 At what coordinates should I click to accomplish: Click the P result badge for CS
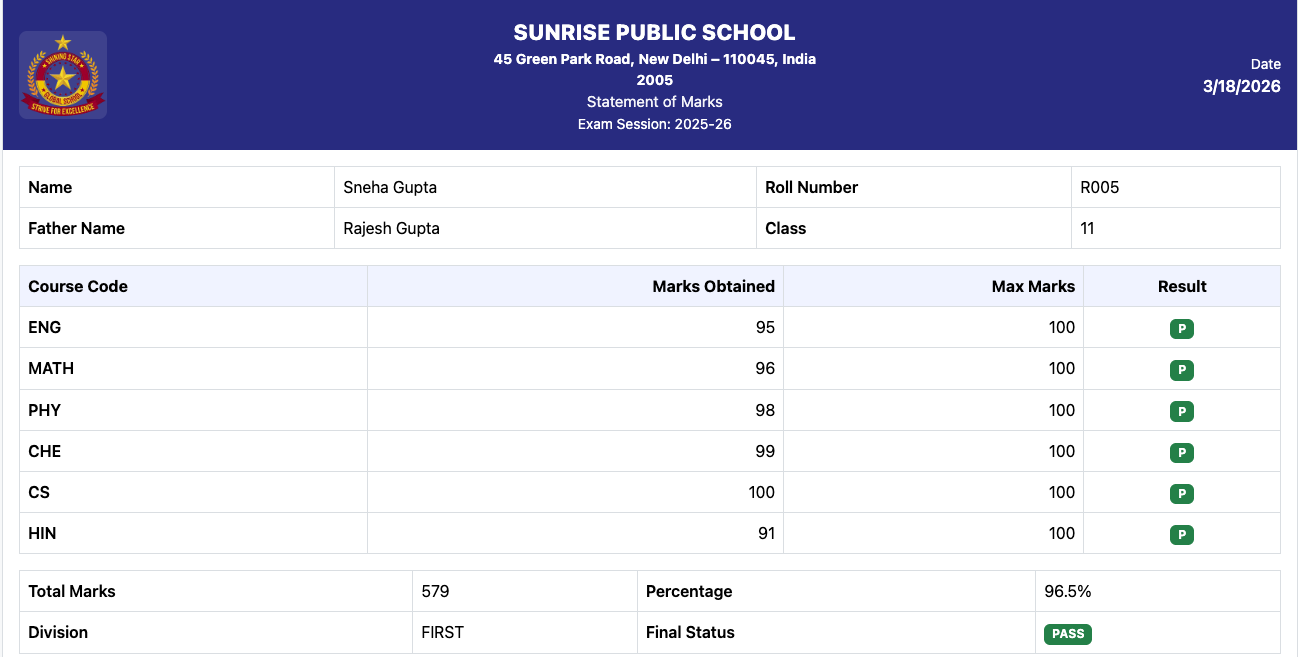click(x=1181, y=494)
